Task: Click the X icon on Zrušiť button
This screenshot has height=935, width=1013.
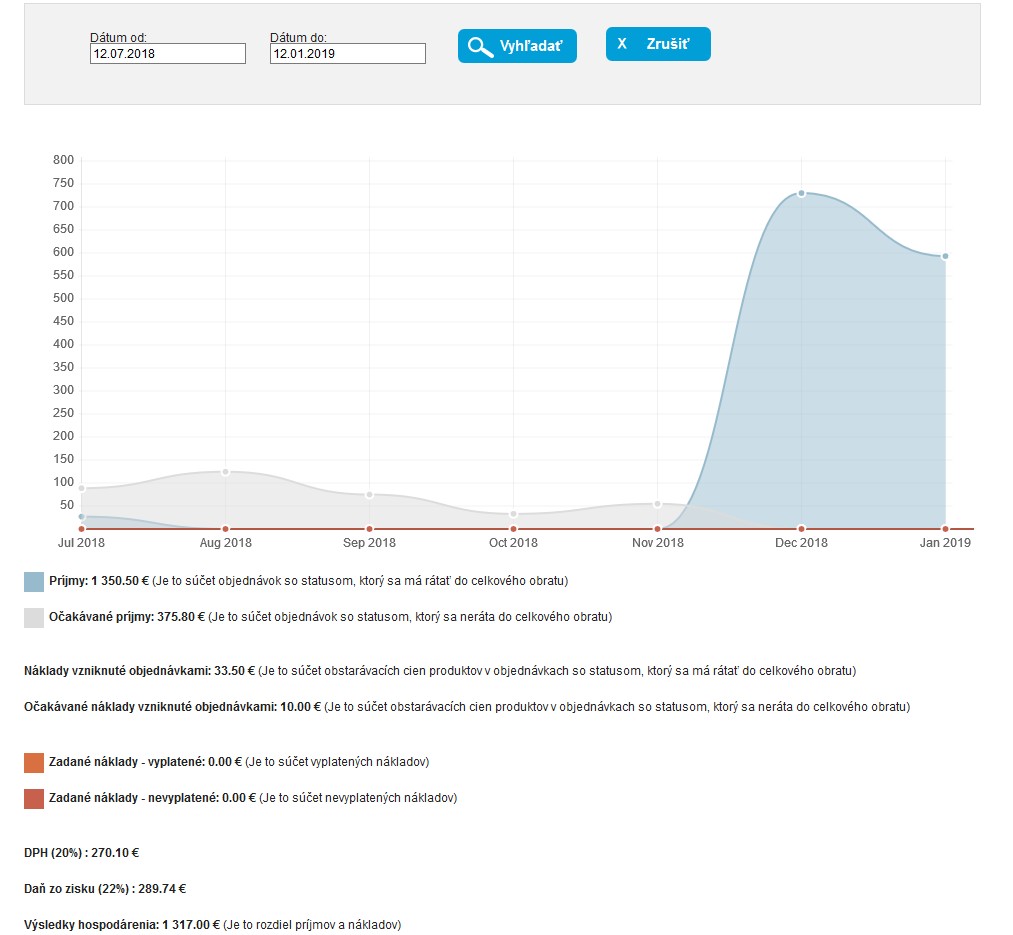Action: point(622,44)
